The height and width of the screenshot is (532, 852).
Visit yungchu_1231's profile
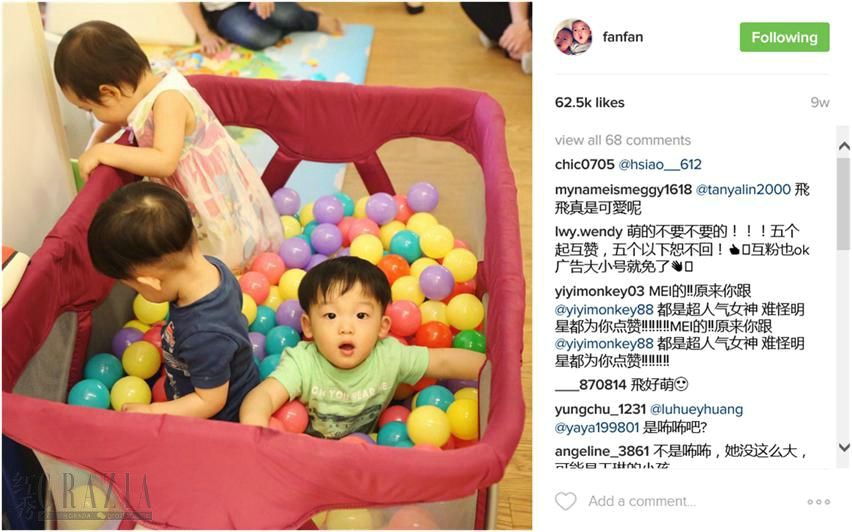point(600,409)
